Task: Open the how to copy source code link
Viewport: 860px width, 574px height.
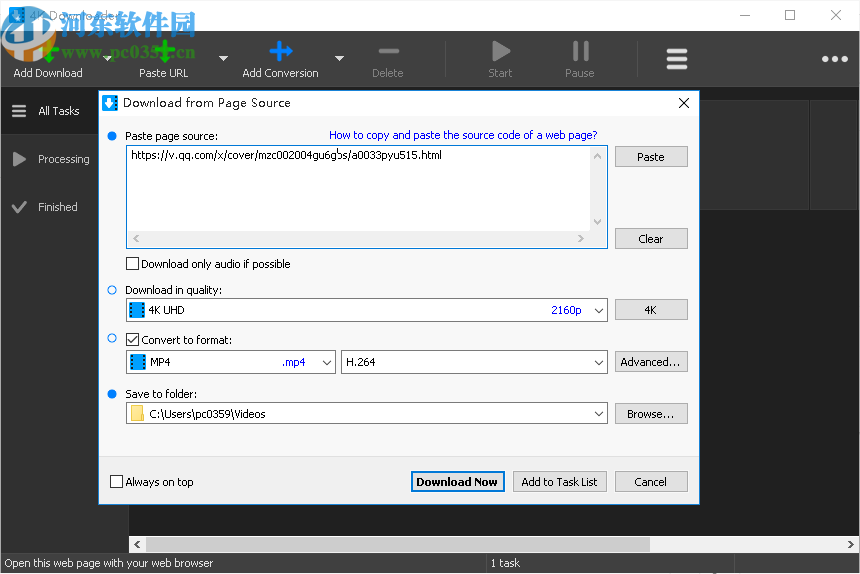Action: (463, 135)
